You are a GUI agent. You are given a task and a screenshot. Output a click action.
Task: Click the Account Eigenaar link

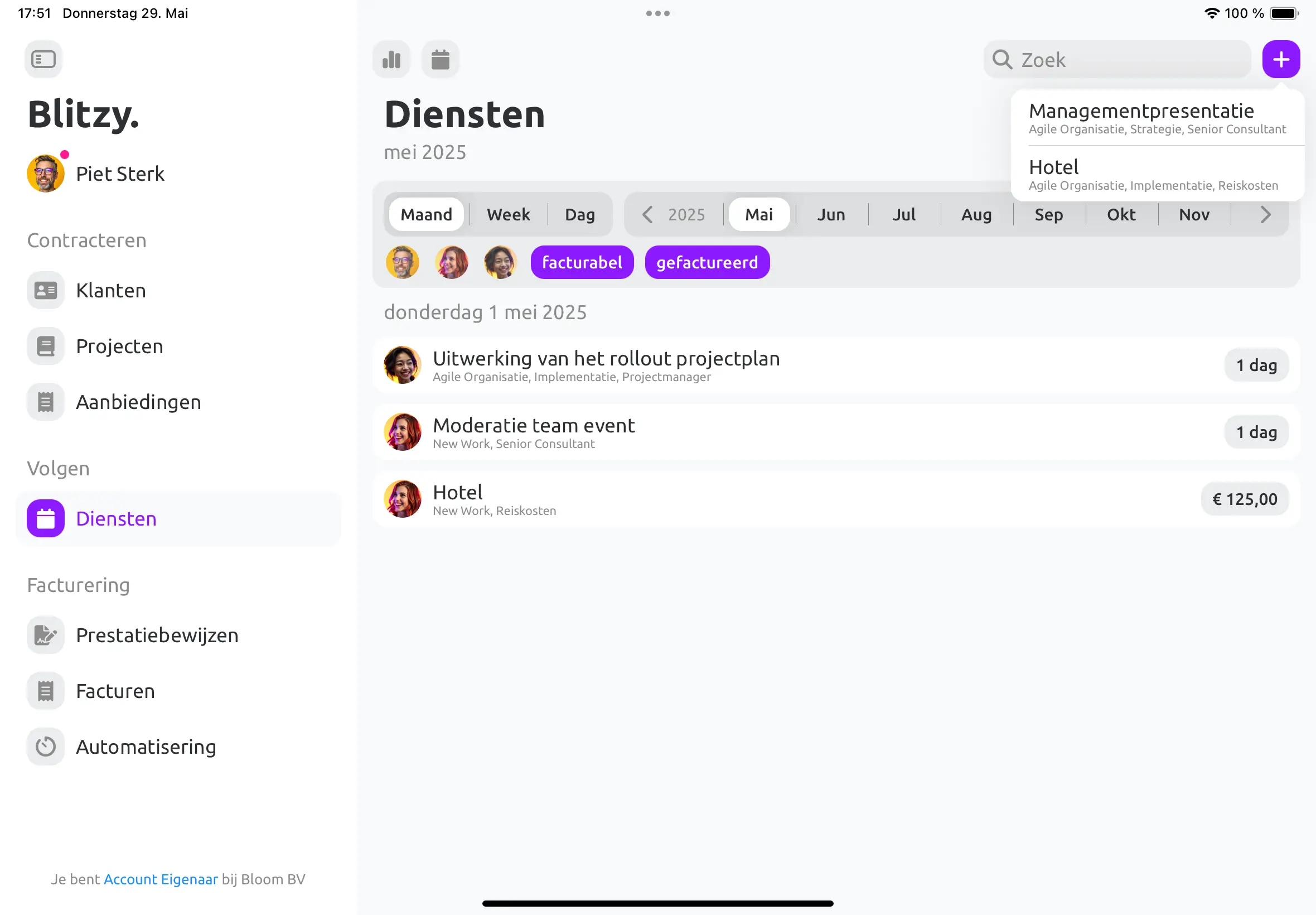click(161, 879)
